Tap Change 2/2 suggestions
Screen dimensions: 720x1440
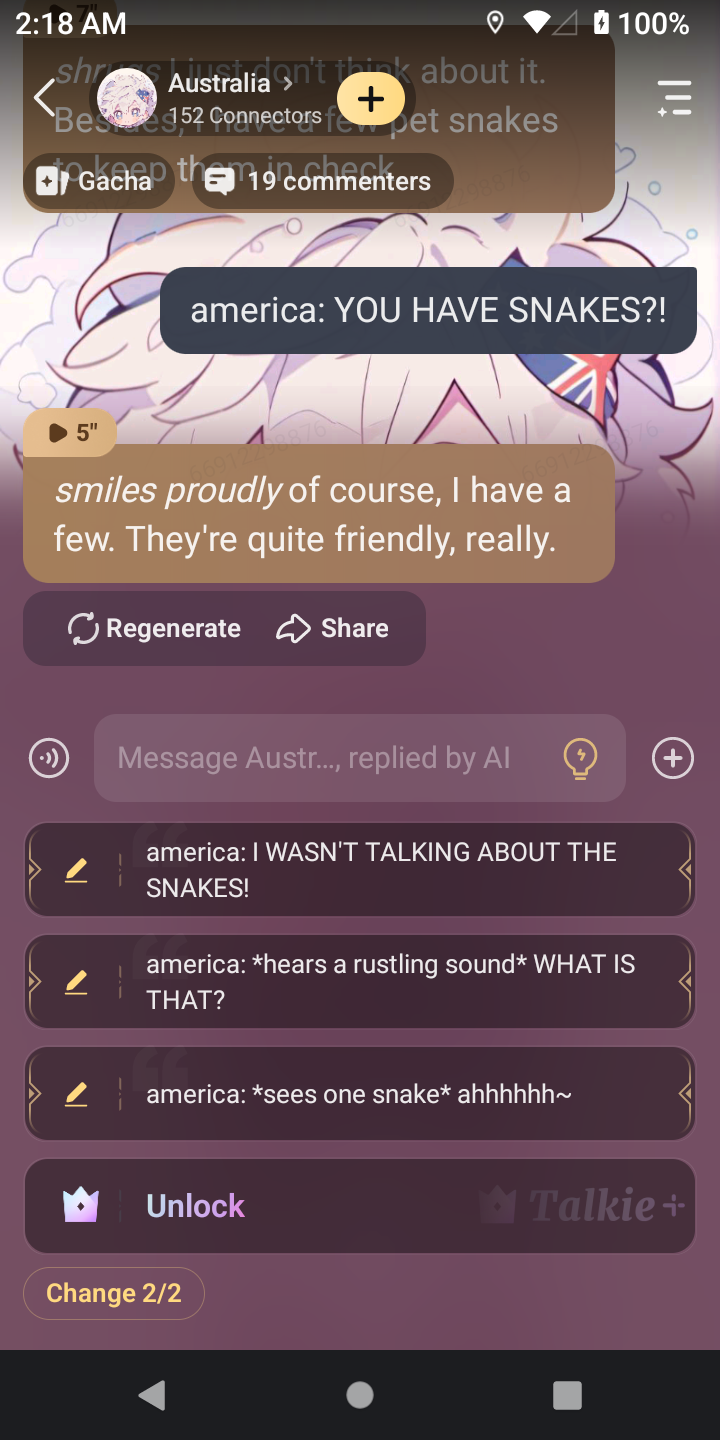pos(114,1293)
